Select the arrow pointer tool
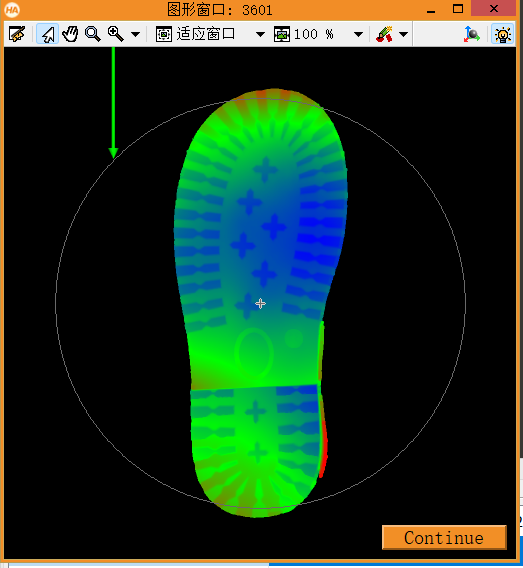The height and width of the screenshot is (568, 523). (47, 34)
